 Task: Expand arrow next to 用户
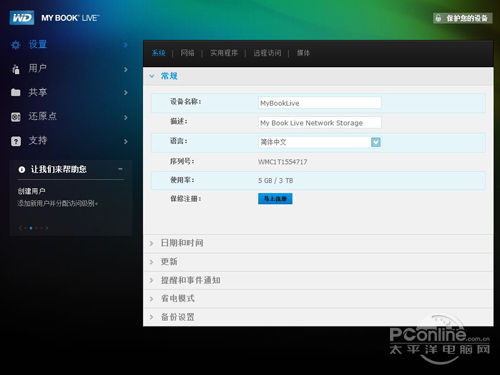click(x=126, y=69)
